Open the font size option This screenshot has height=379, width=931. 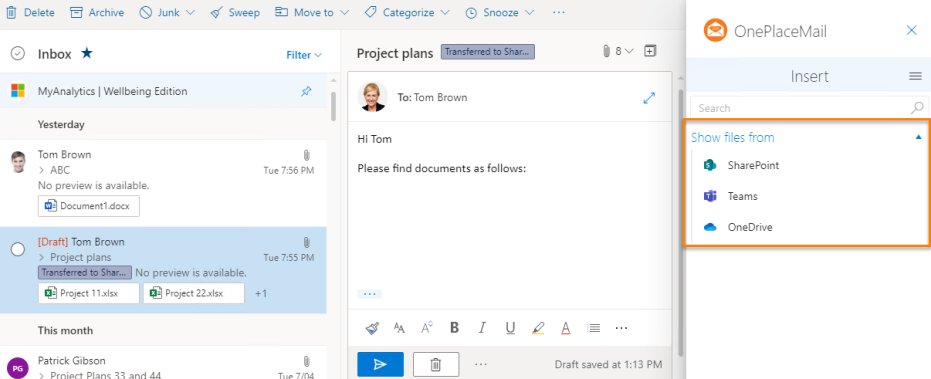[x=400, y=328]
